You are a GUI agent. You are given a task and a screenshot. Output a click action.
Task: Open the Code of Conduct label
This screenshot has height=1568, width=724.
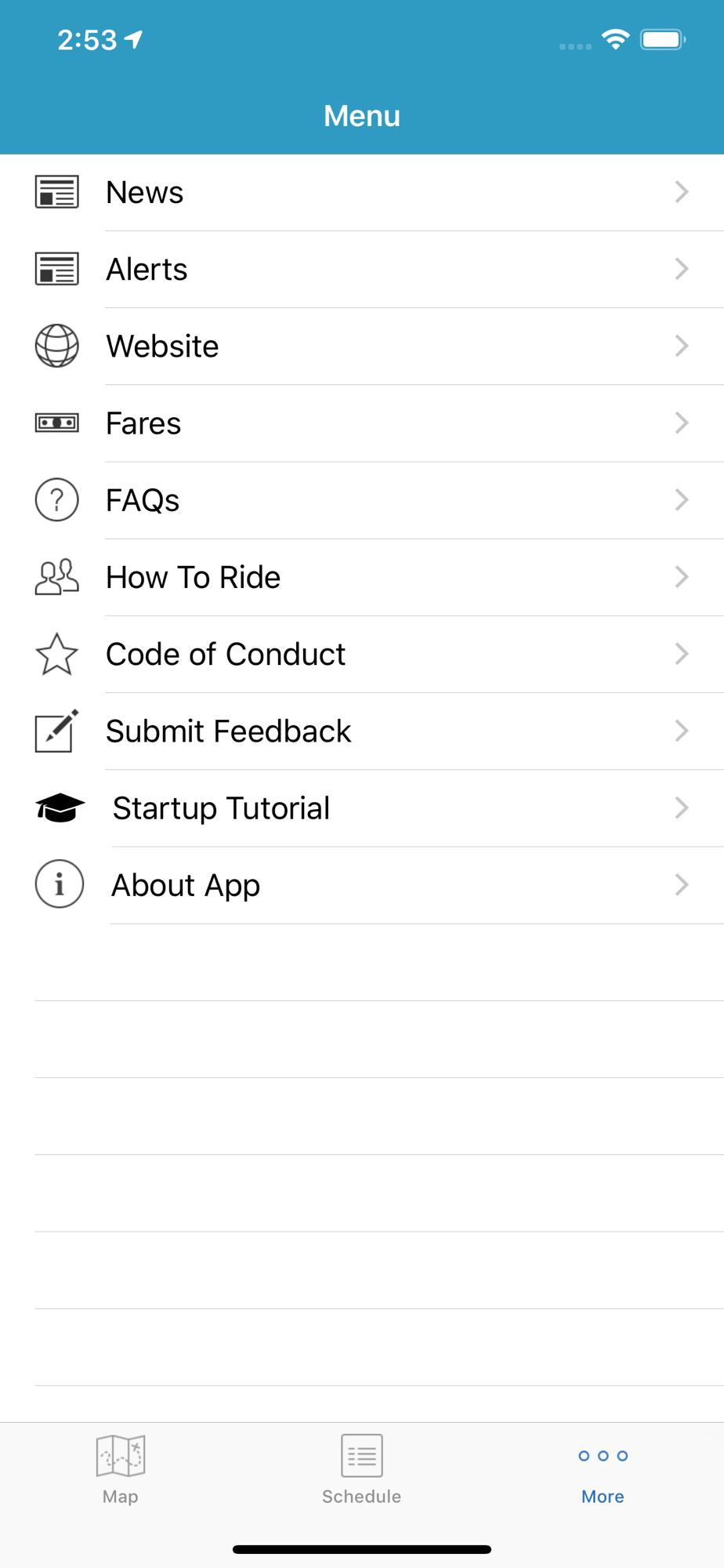pos(226,655)
